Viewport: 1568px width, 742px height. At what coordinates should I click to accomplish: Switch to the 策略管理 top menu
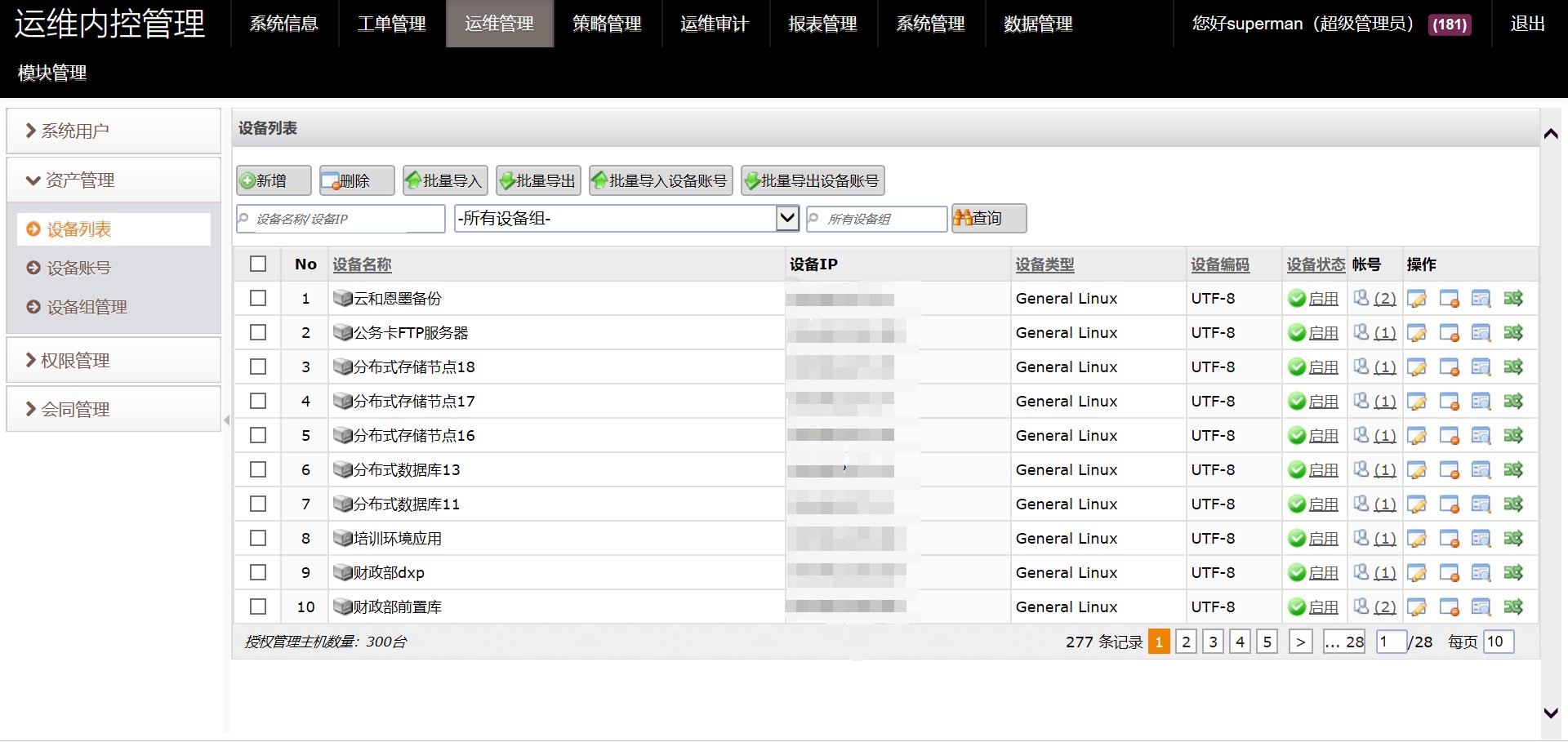click(x=607, y=24)
